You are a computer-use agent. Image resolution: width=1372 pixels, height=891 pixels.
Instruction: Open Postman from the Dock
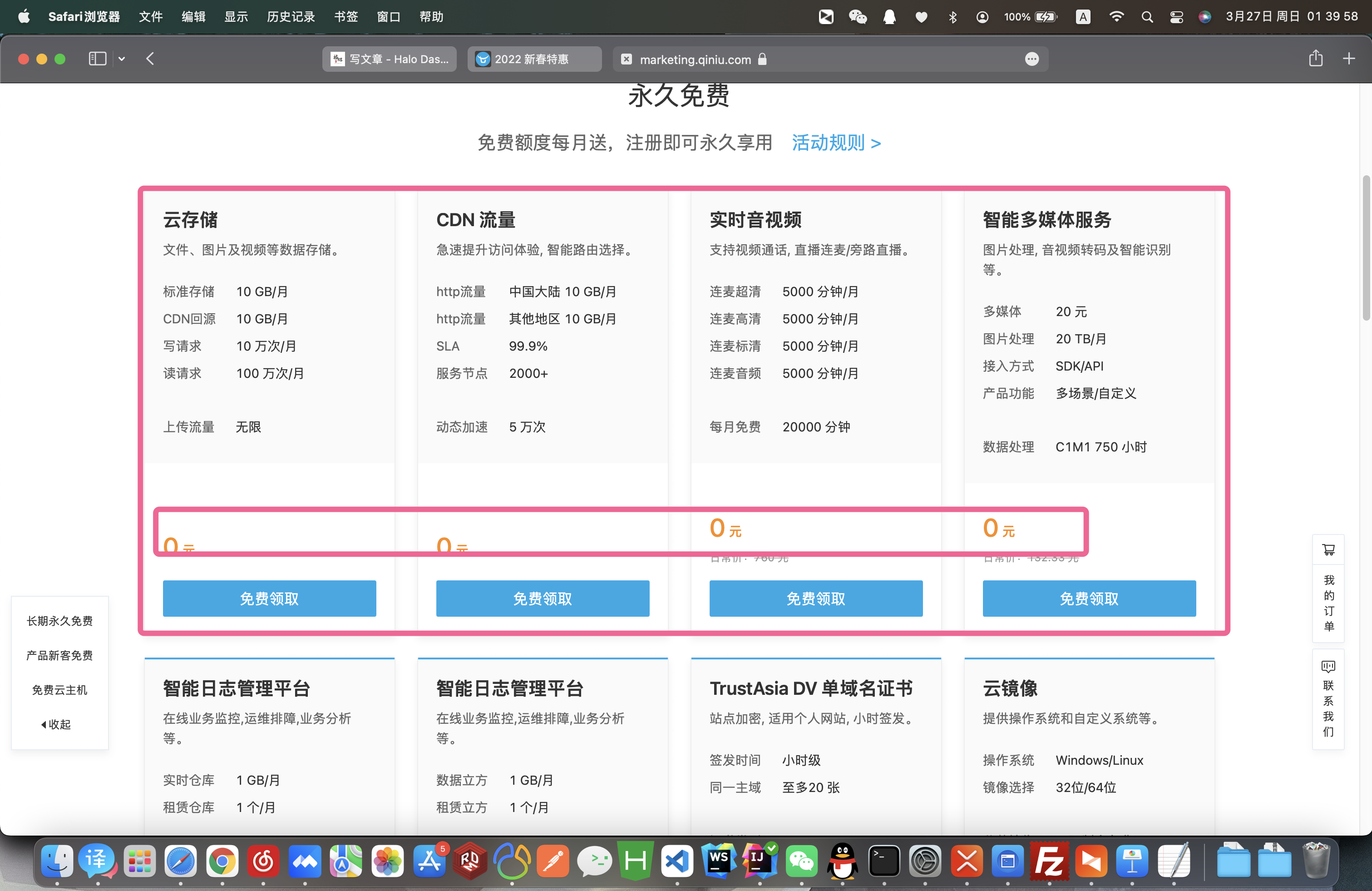click(x=553, y=861)
